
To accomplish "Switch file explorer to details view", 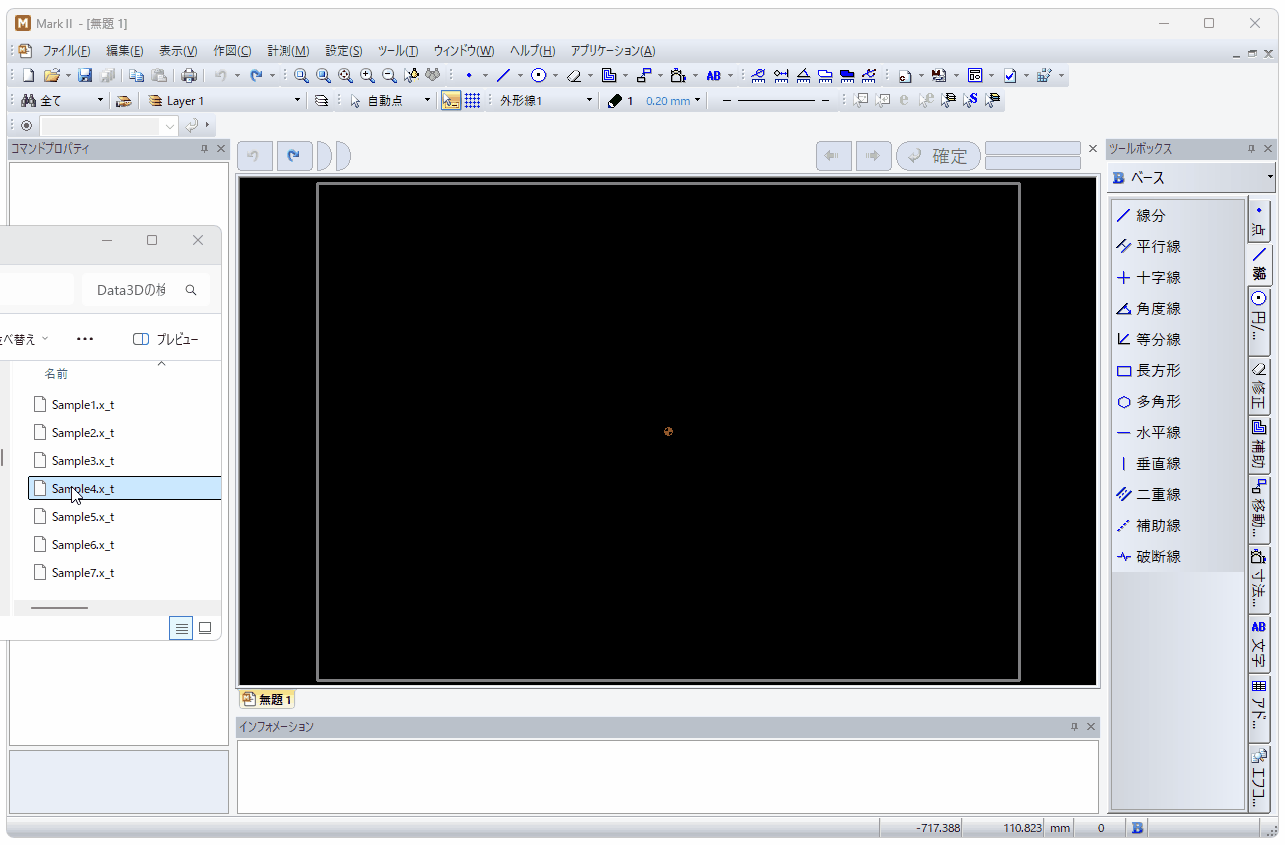I will click(x=181, y=628).
